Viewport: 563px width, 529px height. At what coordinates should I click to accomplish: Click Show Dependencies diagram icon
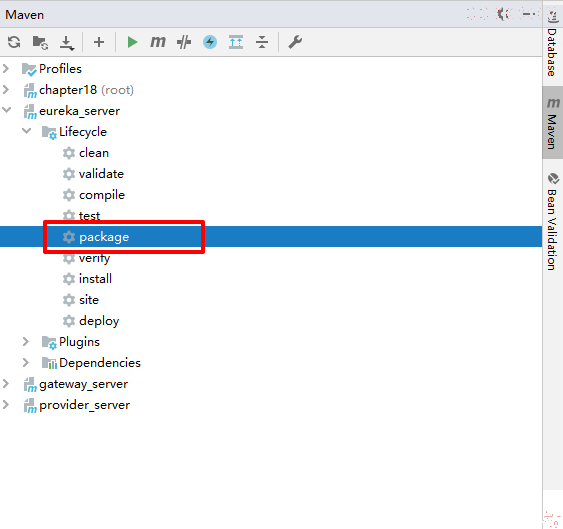[236, 42]
